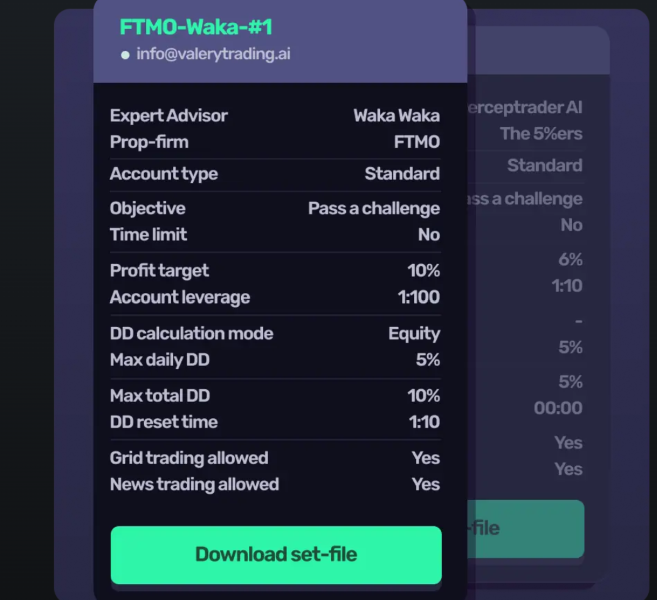
Task: Click the bullet dot before the email
Action: [x=125, y=55]
